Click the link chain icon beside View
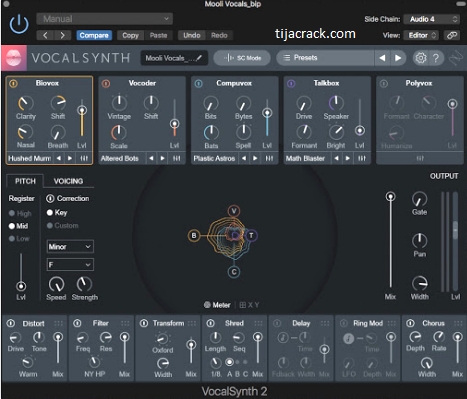Screen dimensions: 467x399 click(452, 35)
